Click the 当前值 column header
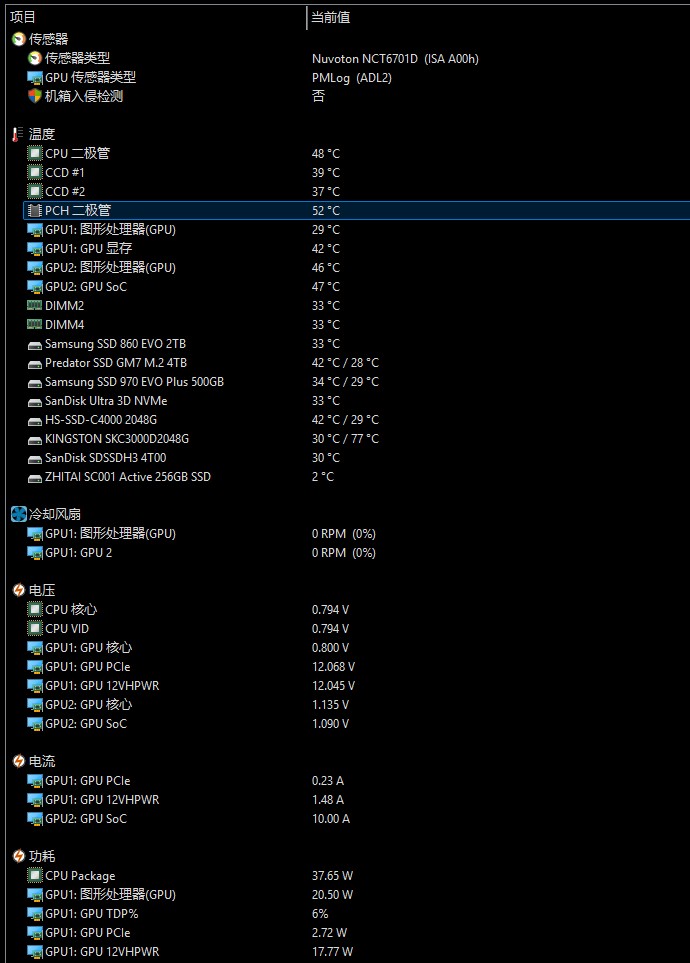This screenshot has height=963, width=690. tap(331, 17)
